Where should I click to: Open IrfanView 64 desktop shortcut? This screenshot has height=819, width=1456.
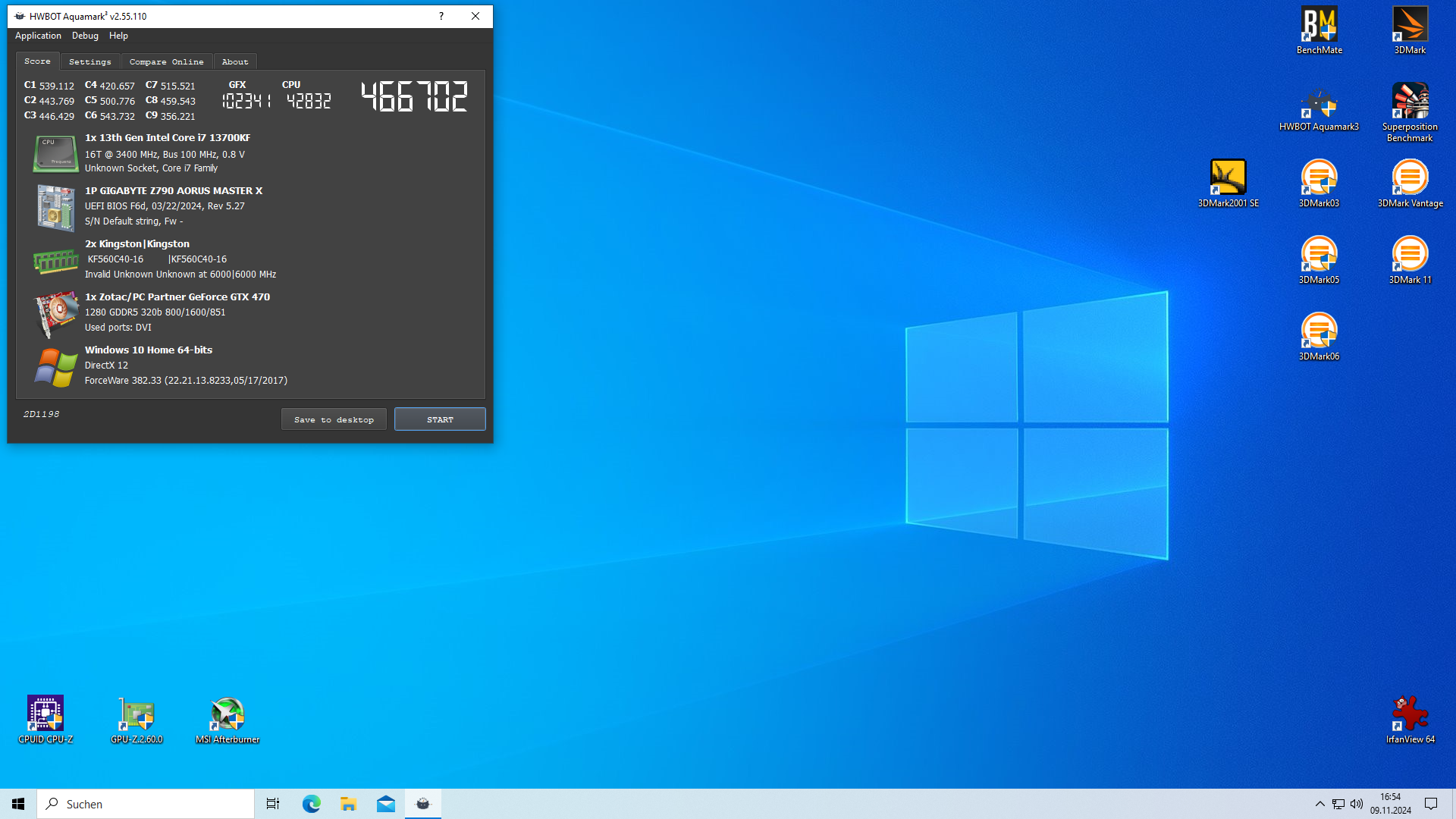(x=1410, y=720)
